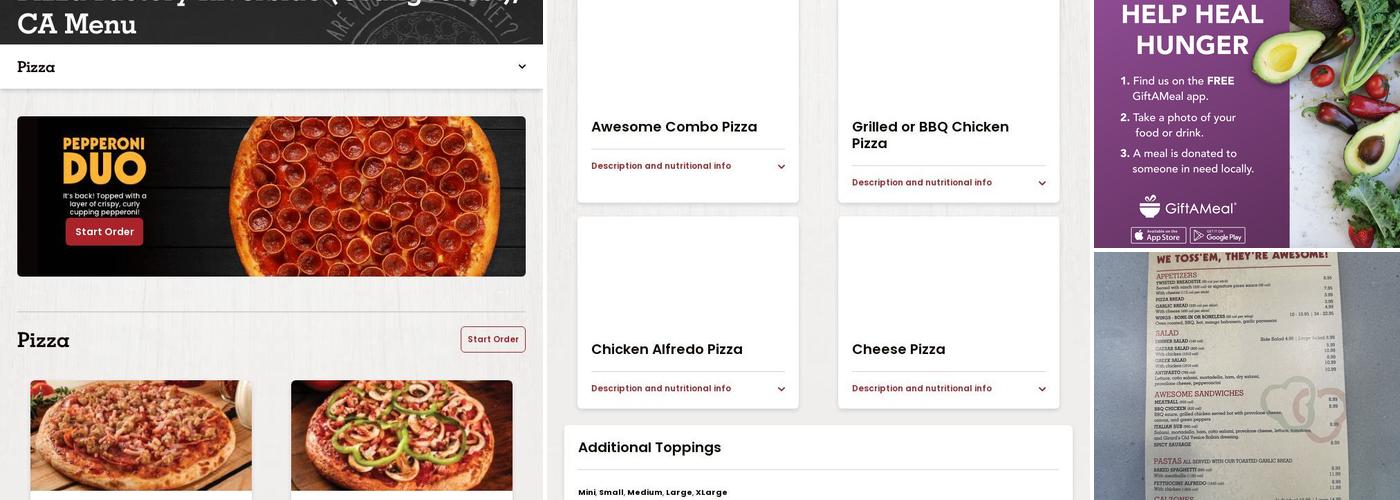Click Start Order beside the Pizza heading

(493, 340)
